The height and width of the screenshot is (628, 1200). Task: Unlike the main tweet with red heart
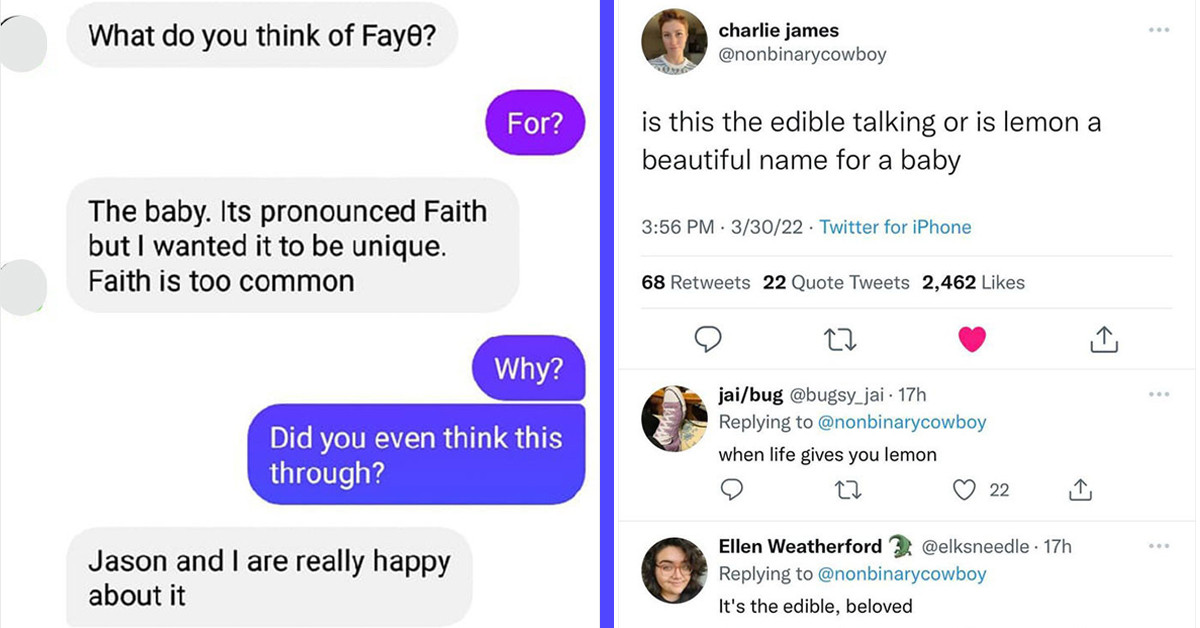click(x=971, y=340)
